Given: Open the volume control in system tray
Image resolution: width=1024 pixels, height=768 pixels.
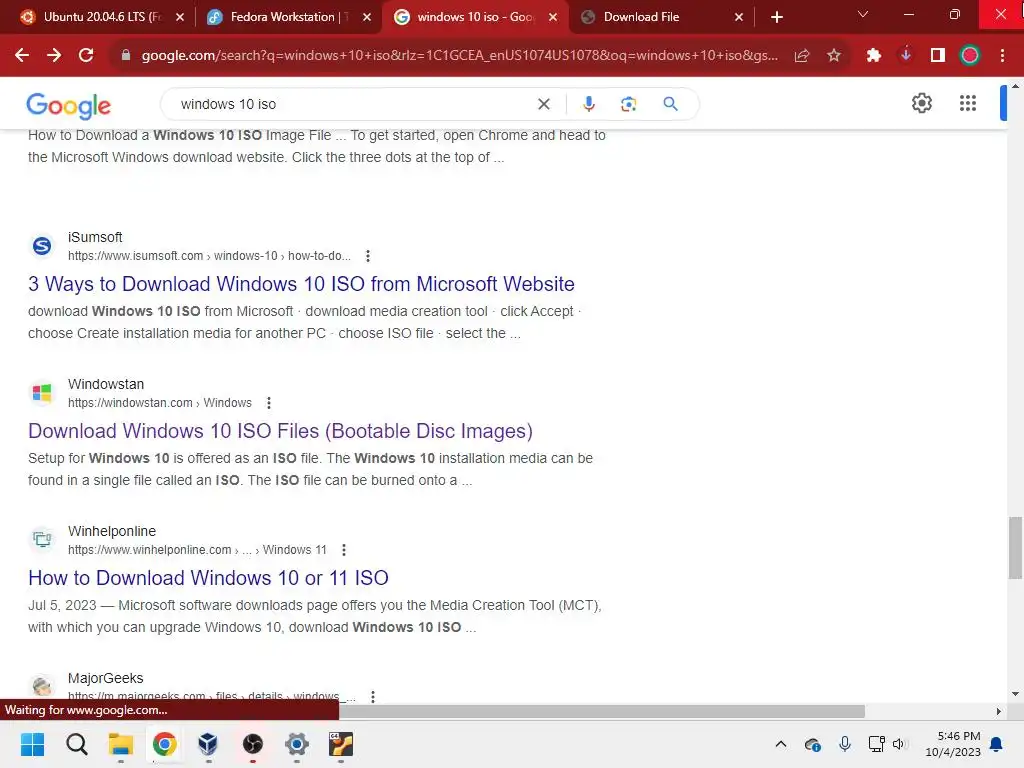Looking at the screenshot, I should pyautogui.click(x=901, y=744).
